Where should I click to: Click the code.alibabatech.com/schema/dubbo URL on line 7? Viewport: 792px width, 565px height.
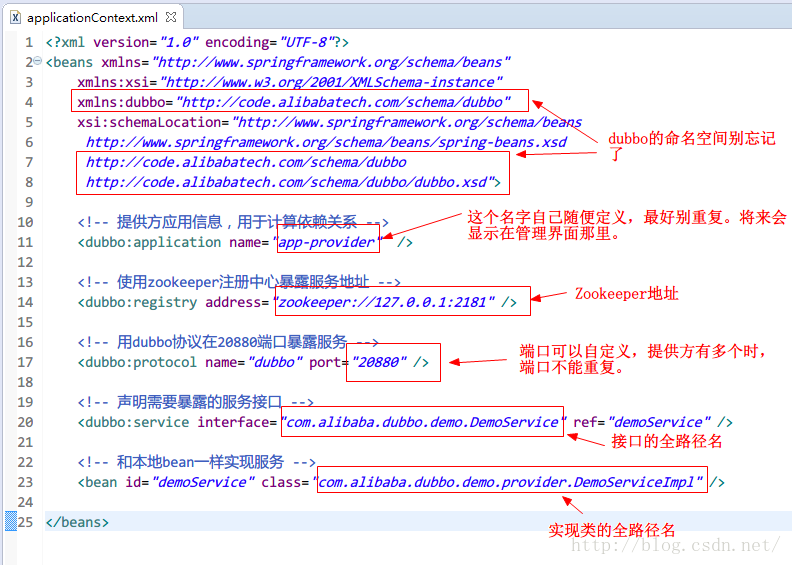tap(246, 162)
